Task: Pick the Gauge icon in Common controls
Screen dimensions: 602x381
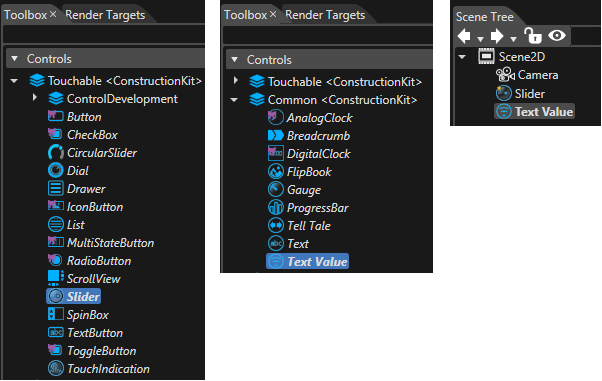Action: click(x=276, y=189)
